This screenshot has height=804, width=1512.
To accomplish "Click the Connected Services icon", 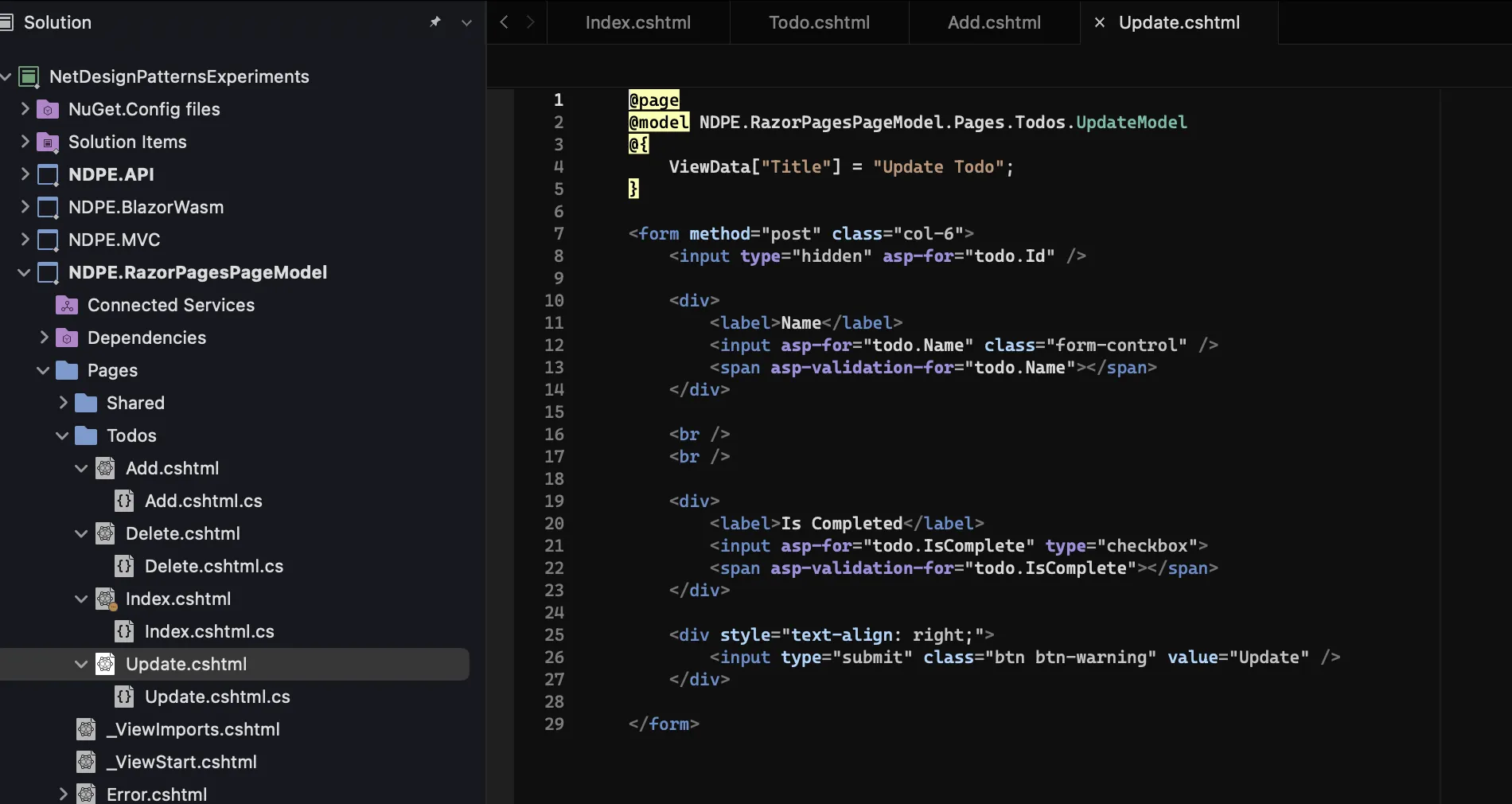I will [66, 305].
